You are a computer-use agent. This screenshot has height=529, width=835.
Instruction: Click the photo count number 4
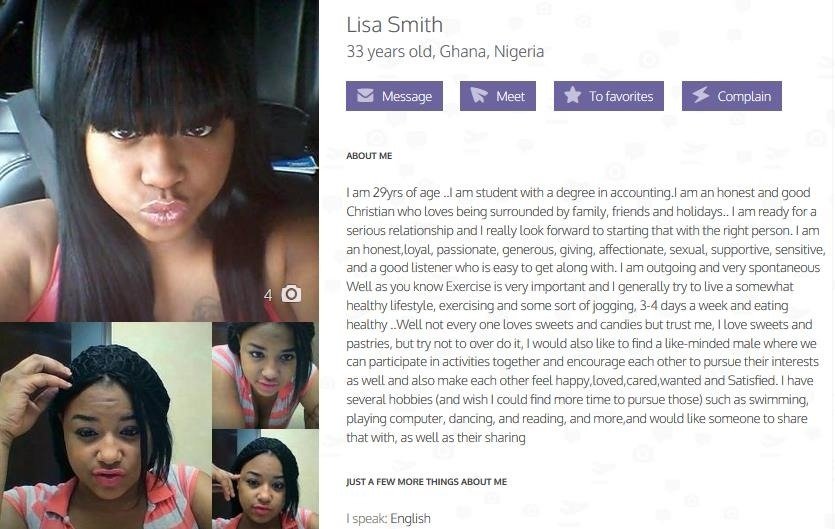click(x=268, y=295)
